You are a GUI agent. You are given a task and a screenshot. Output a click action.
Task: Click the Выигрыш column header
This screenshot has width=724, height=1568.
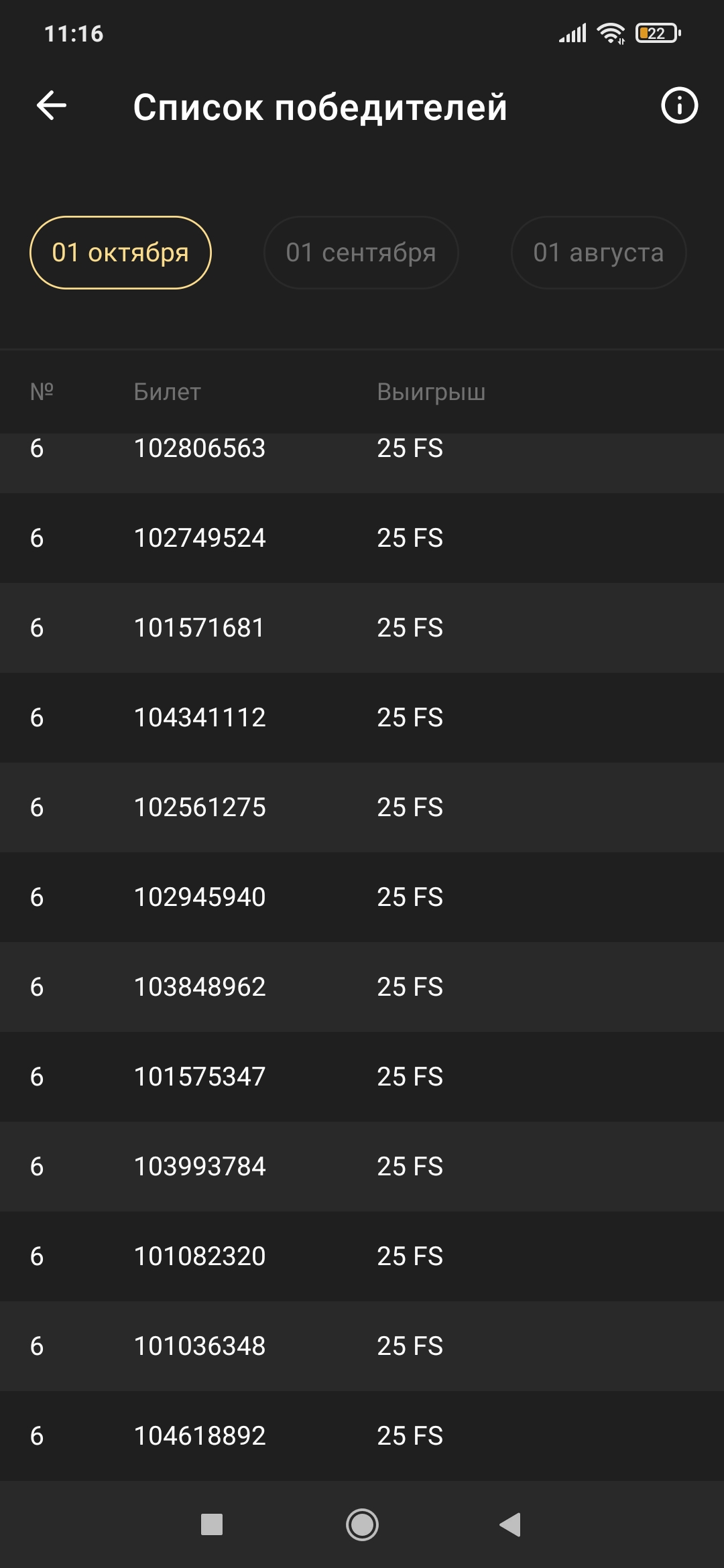pyautogui.click(x=431, y=392)
